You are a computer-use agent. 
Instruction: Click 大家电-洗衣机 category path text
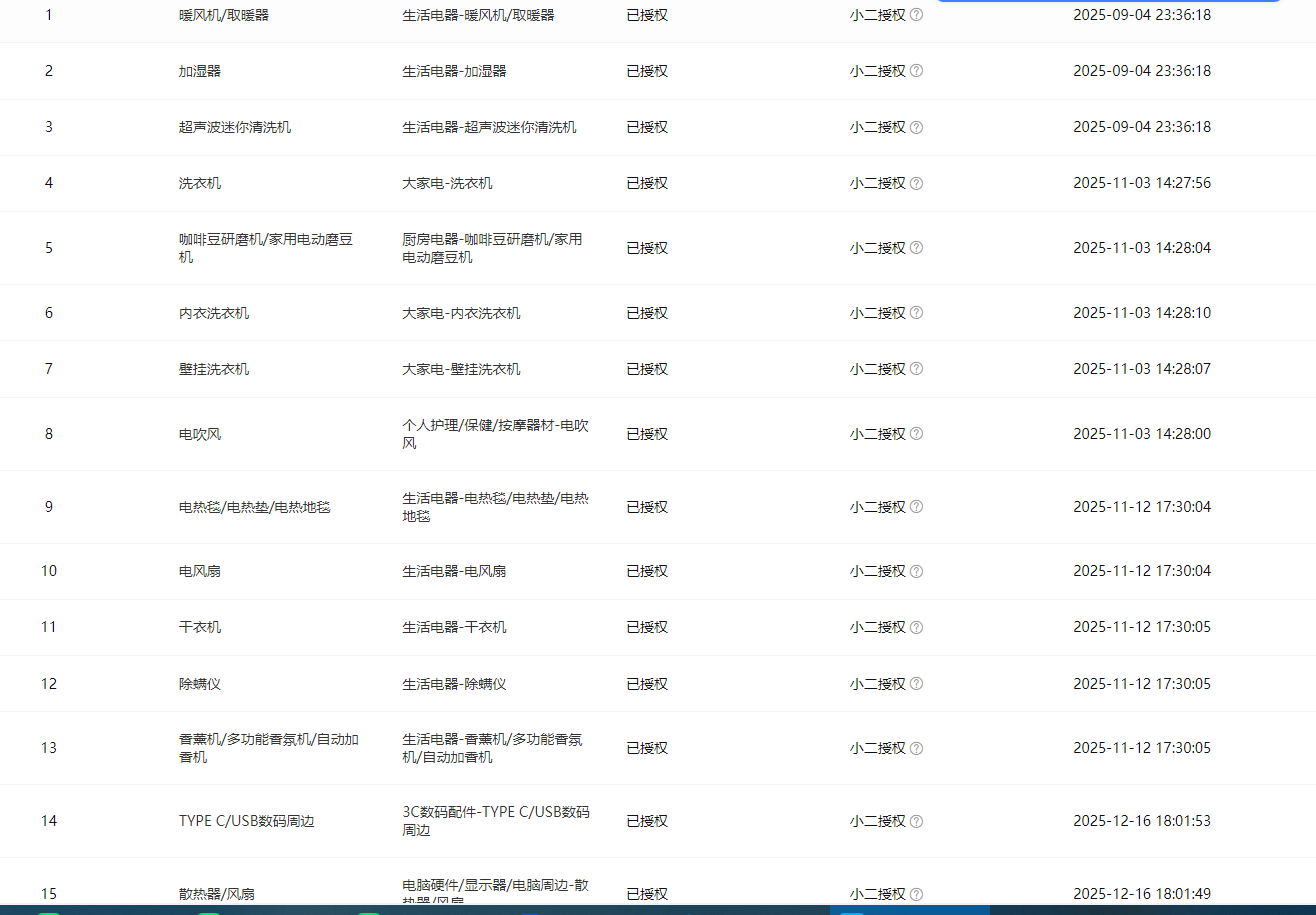click(447, 183)
